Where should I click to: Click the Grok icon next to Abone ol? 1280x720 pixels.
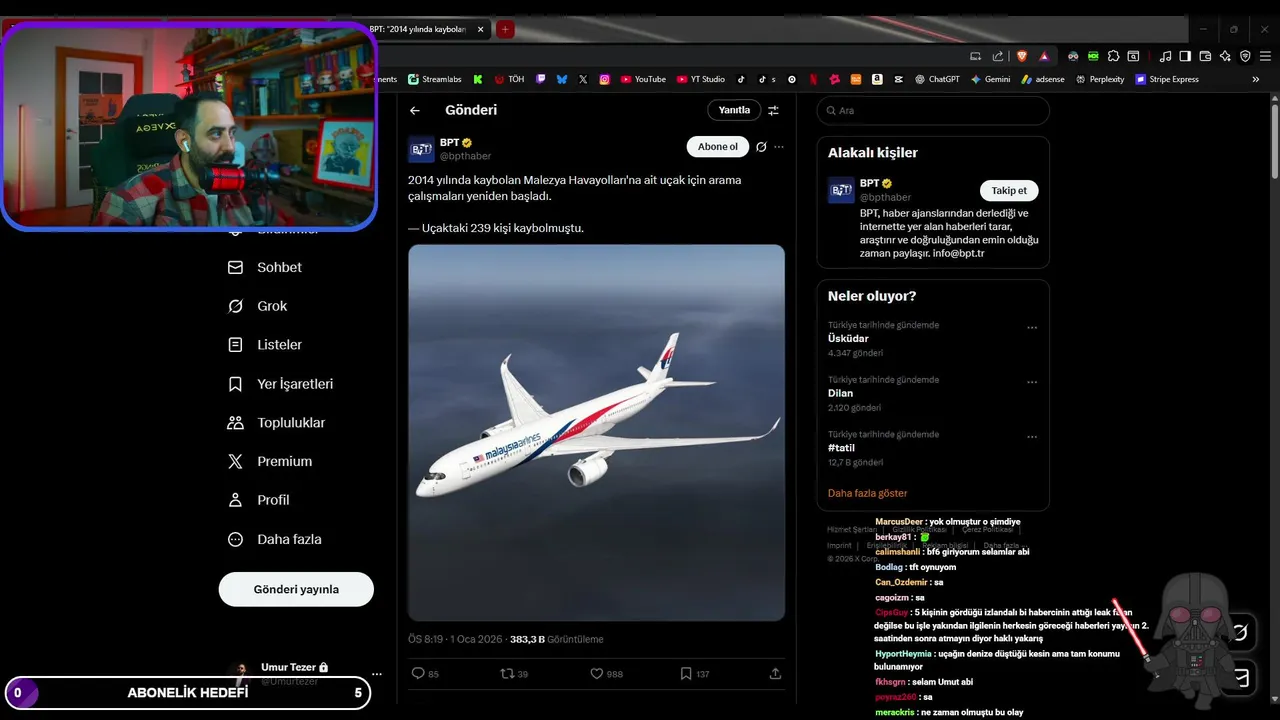pos(761,147)
